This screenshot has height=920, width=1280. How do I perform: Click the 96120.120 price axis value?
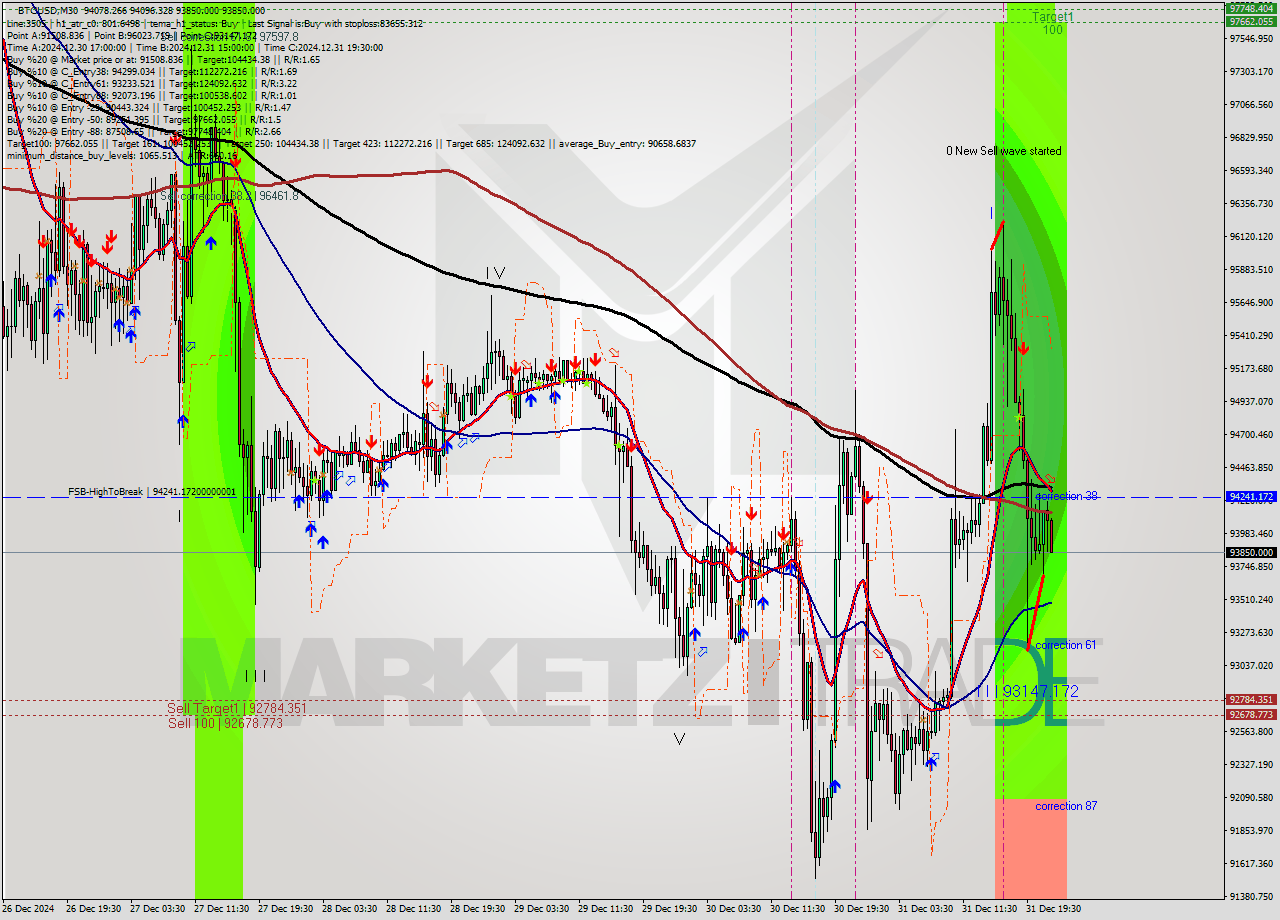pos(1251,236)
